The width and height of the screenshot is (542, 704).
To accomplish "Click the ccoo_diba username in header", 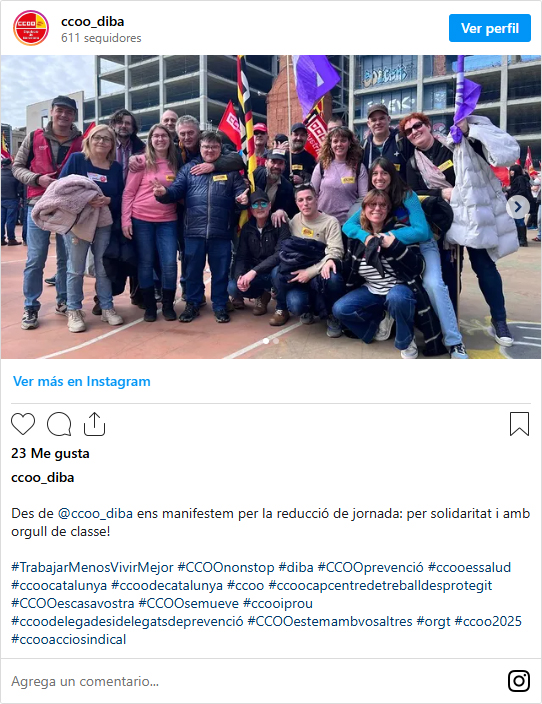I will point(93,22).
